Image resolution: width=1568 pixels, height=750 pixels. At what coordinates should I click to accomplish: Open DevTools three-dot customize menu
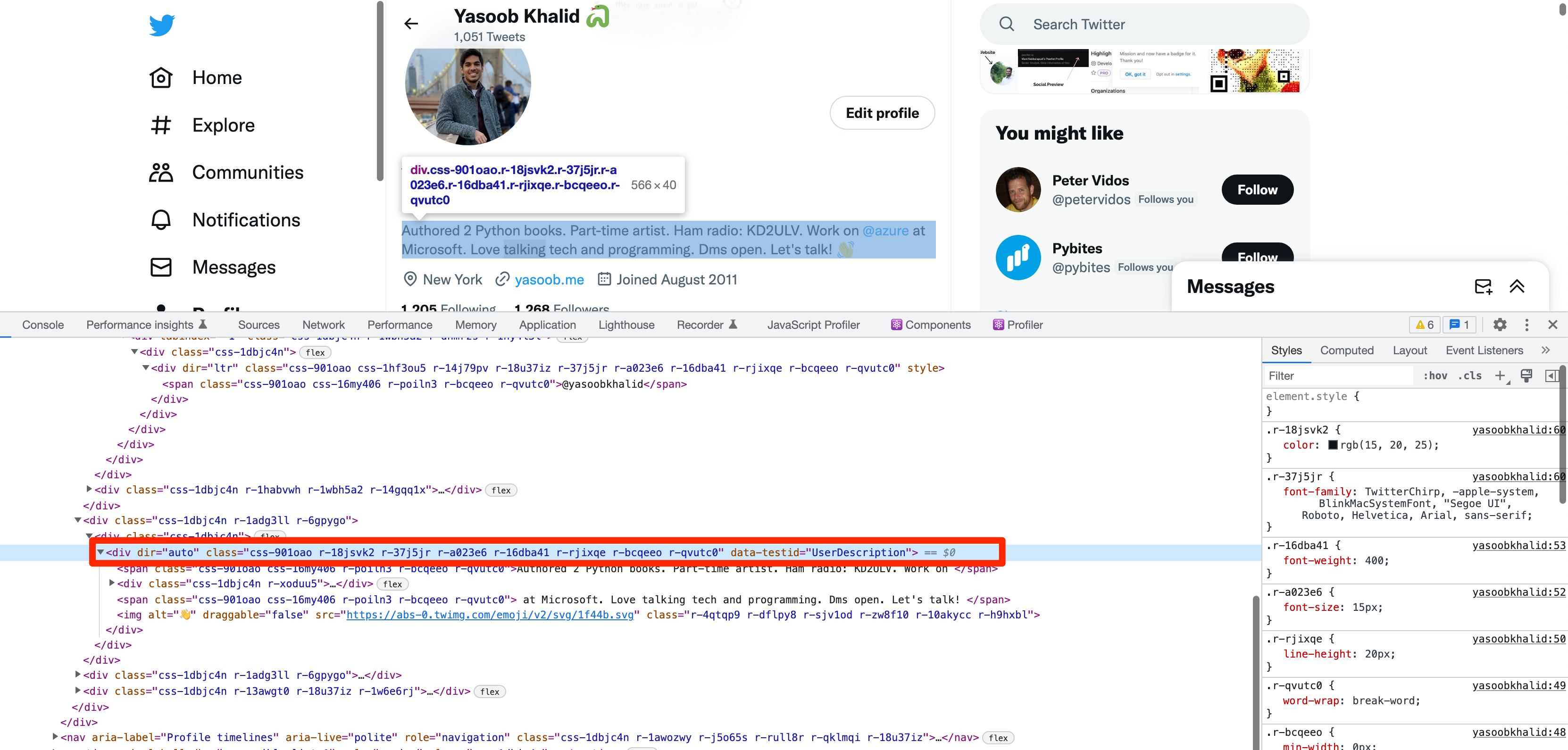click(1526, 325)
